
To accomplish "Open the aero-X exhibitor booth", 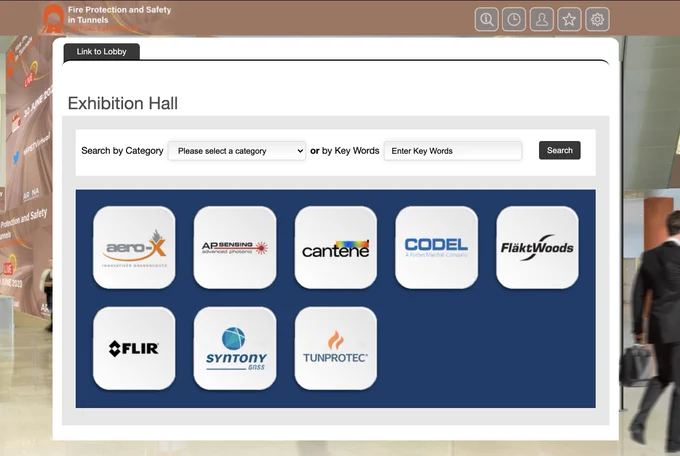I will pyautogui.click(x=134, y=247).
